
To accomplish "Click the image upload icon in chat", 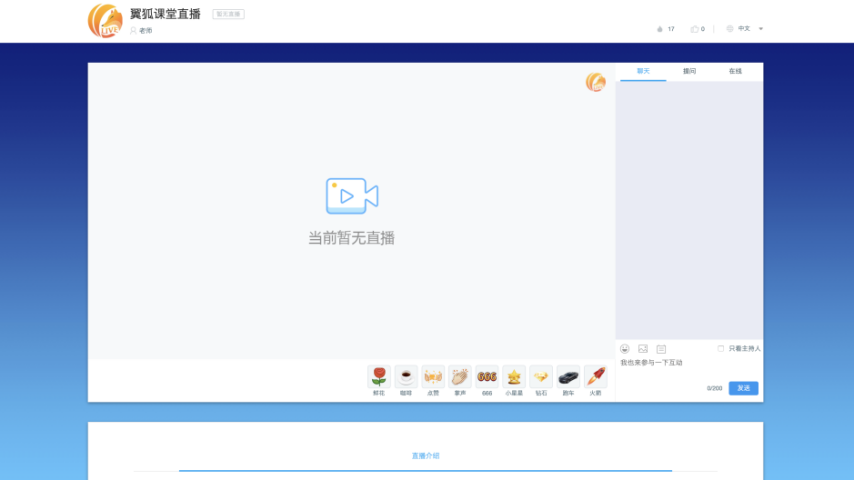I will [x=643, y=348].
